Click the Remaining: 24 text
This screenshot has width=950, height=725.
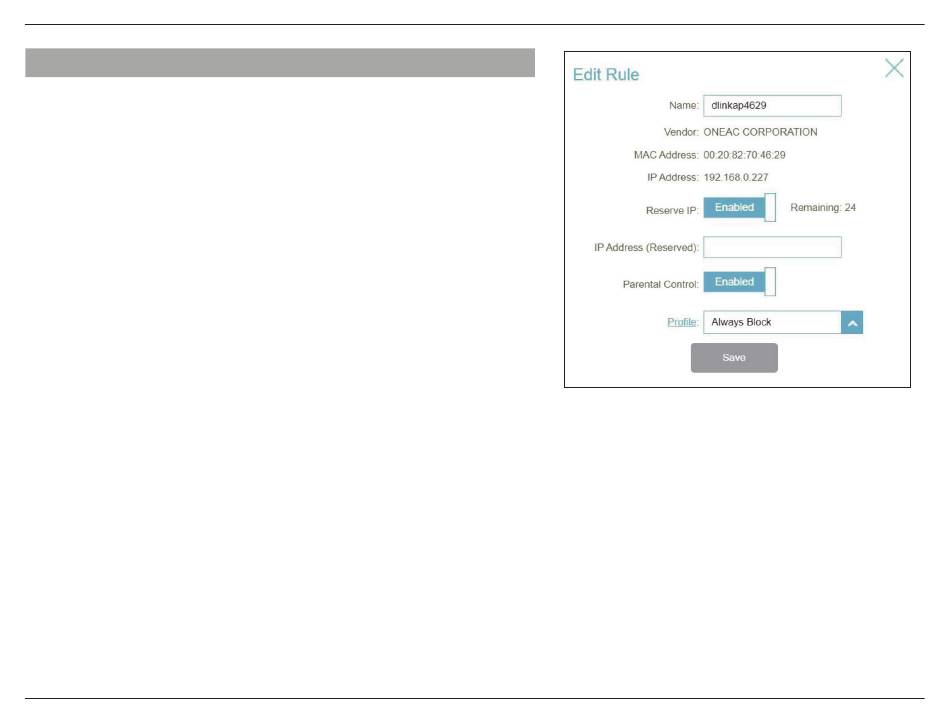pyautogui.click(x=823, y=208)
